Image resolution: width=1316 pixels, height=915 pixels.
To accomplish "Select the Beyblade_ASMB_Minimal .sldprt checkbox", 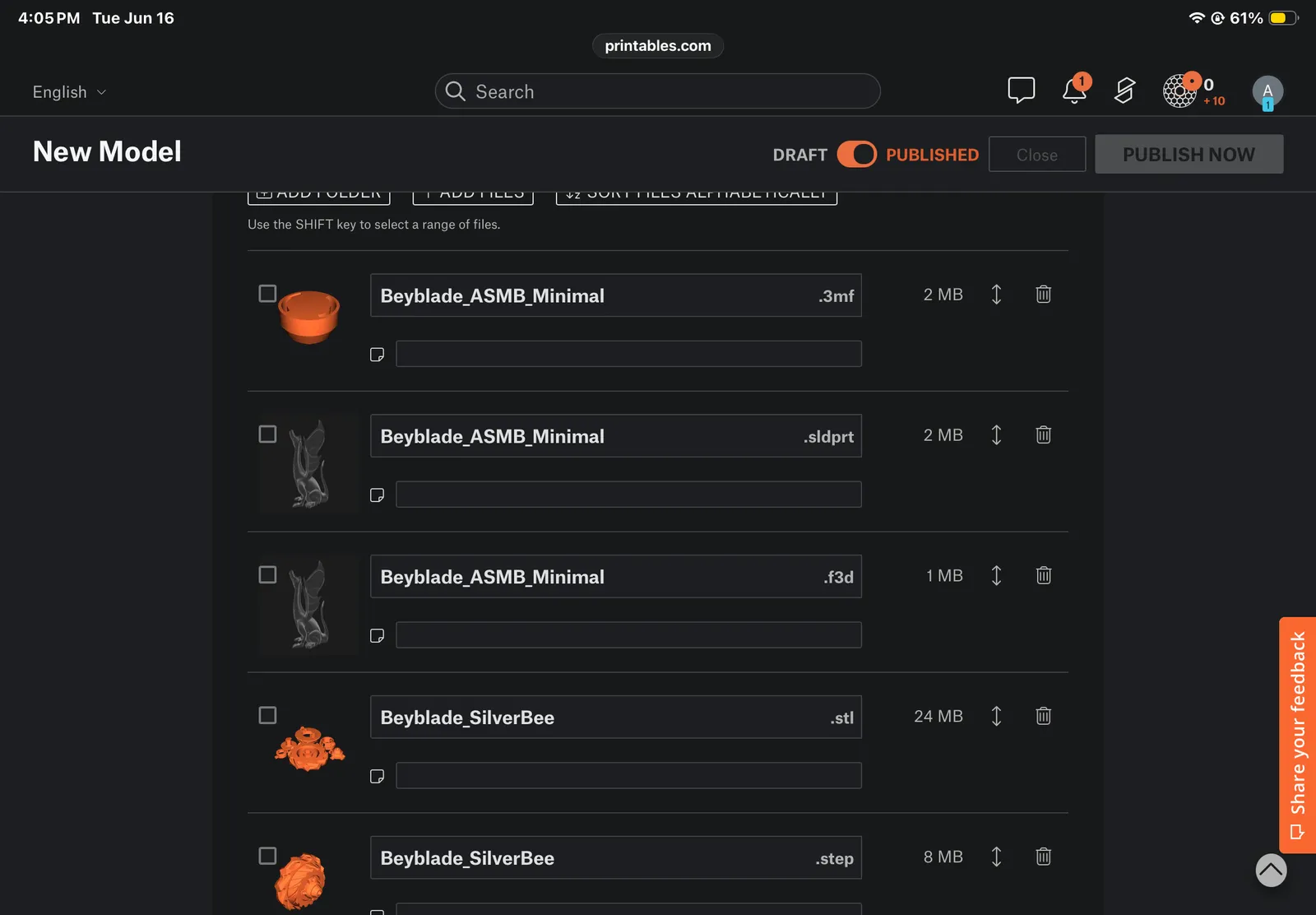I will click(267, 434).
